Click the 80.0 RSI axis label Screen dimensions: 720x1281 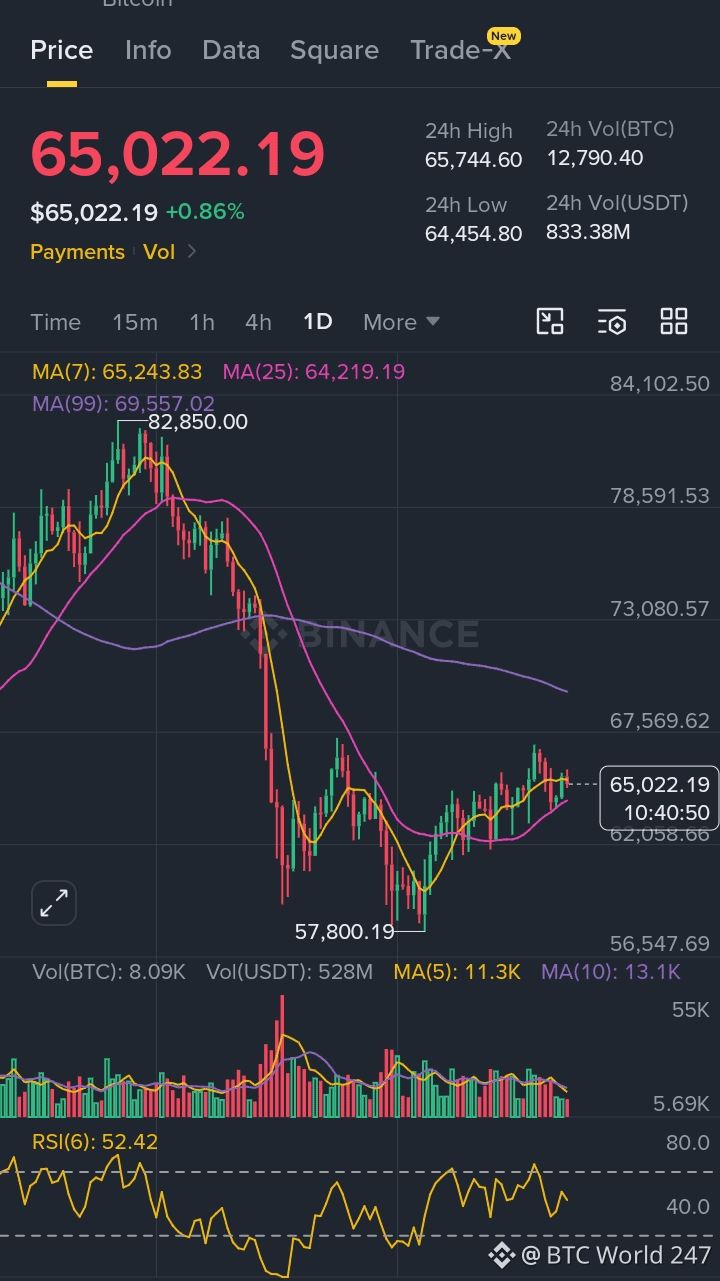[688, 1142]
